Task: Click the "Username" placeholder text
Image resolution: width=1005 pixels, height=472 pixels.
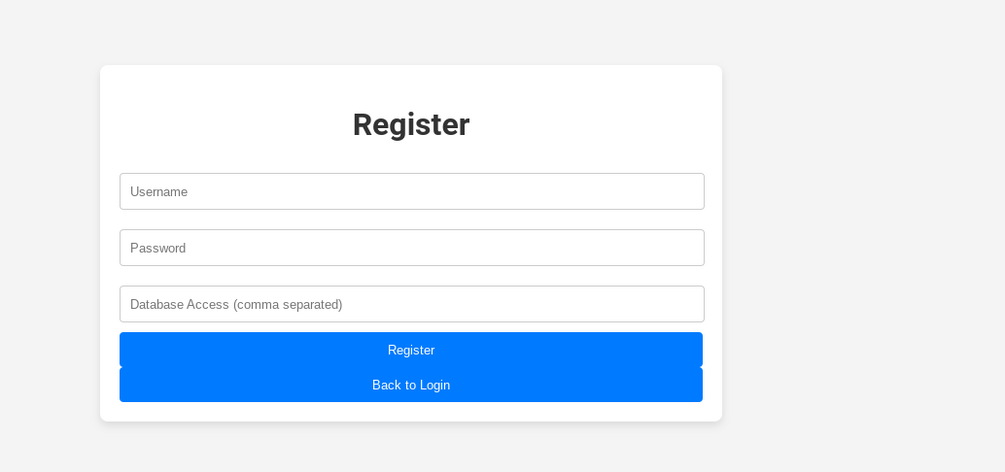Action: pos(159,191)
